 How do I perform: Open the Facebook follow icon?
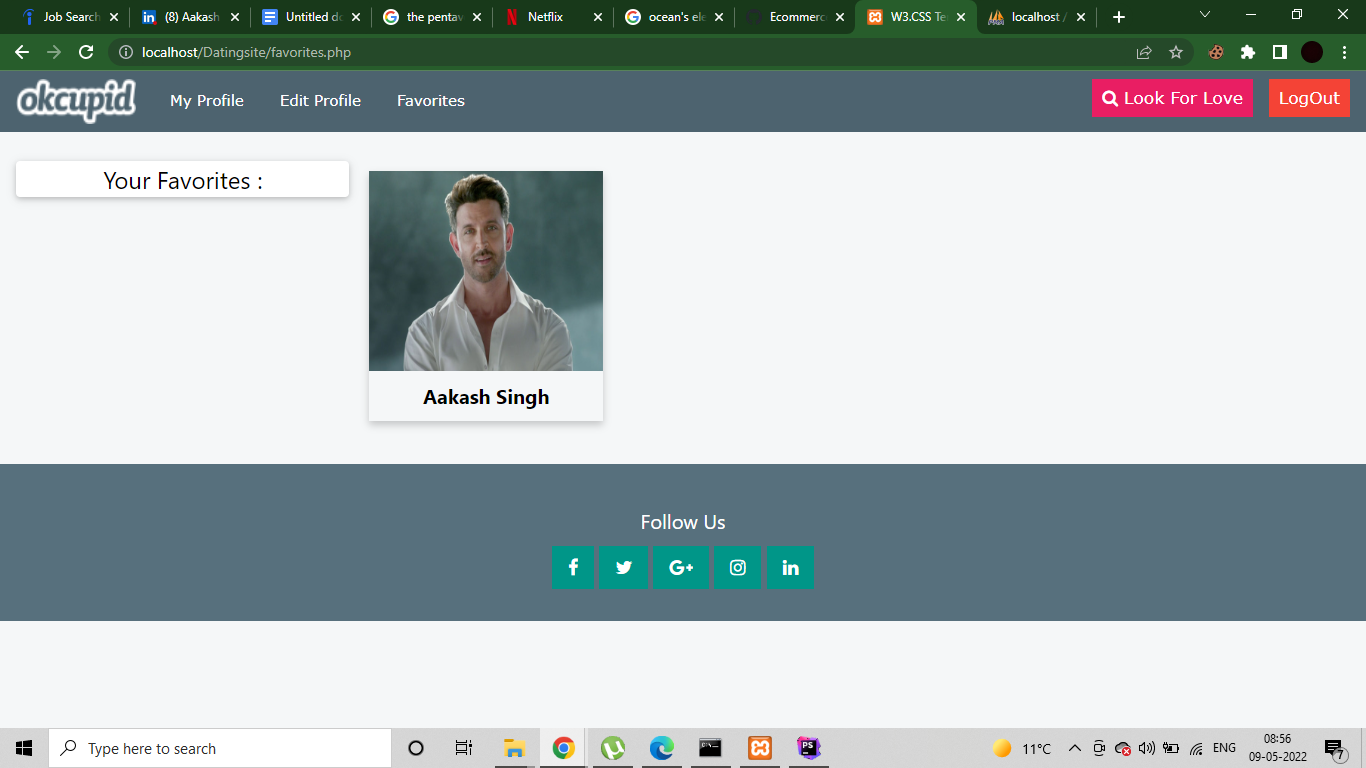572,567
